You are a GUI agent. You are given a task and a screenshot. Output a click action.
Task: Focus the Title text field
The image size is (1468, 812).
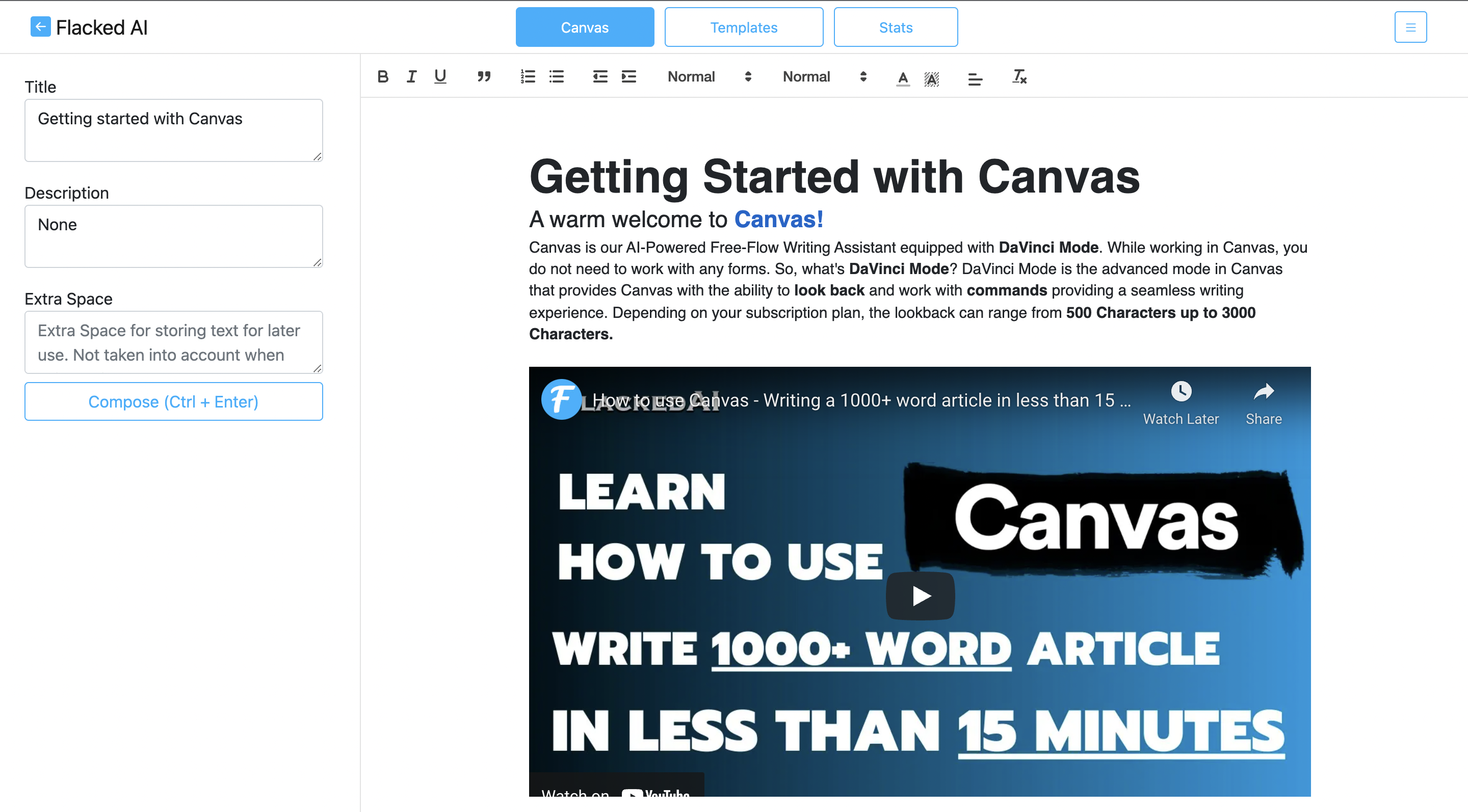click(x=174, y=130)
